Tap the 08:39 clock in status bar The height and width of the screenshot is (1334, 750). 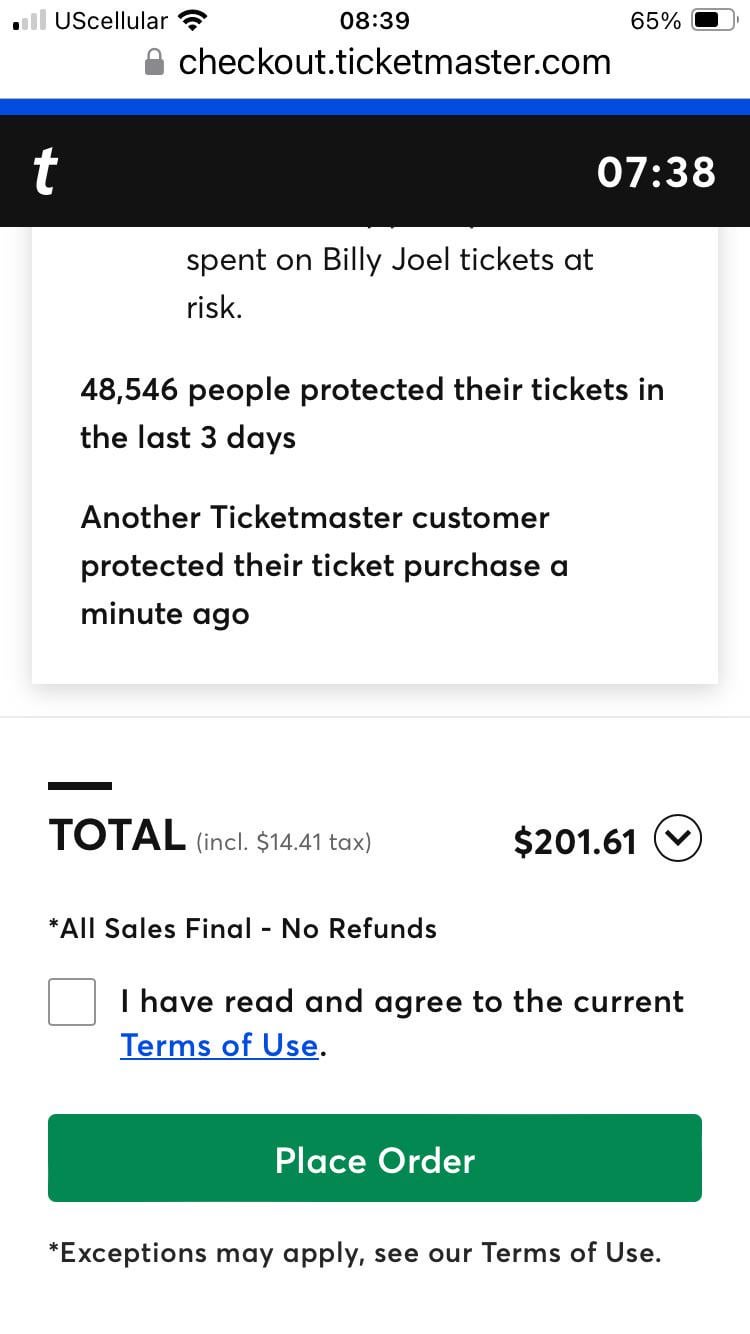point(375,21)
